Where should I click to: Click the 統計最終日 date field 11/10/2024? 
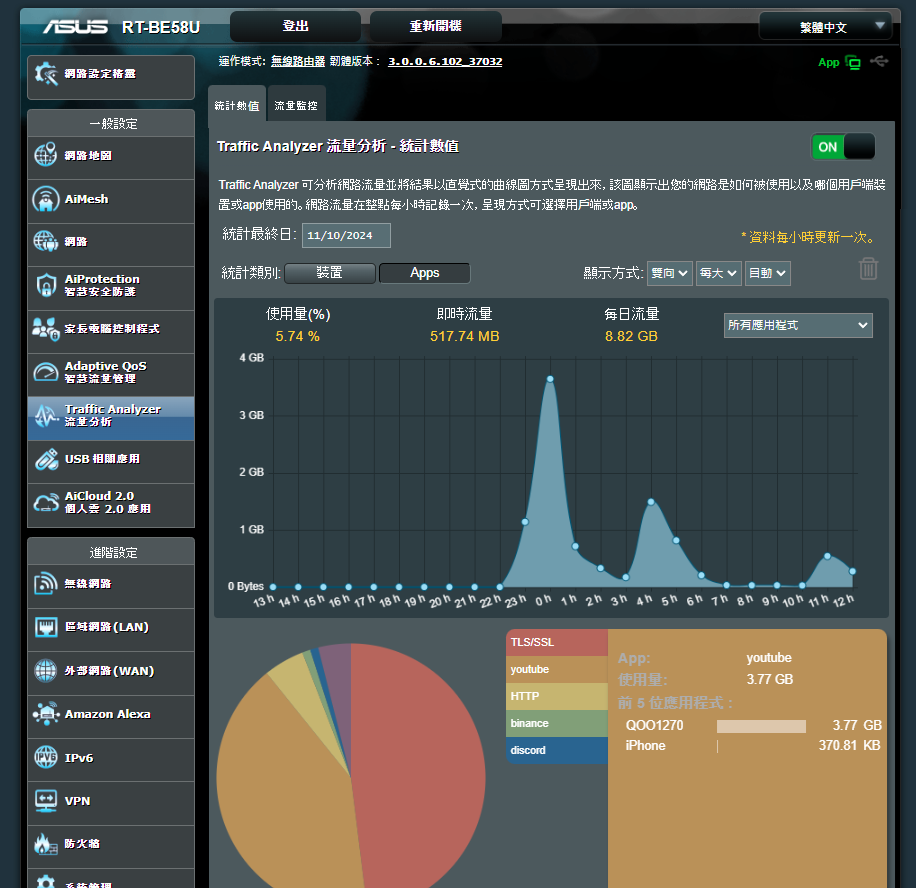[346, 235]
